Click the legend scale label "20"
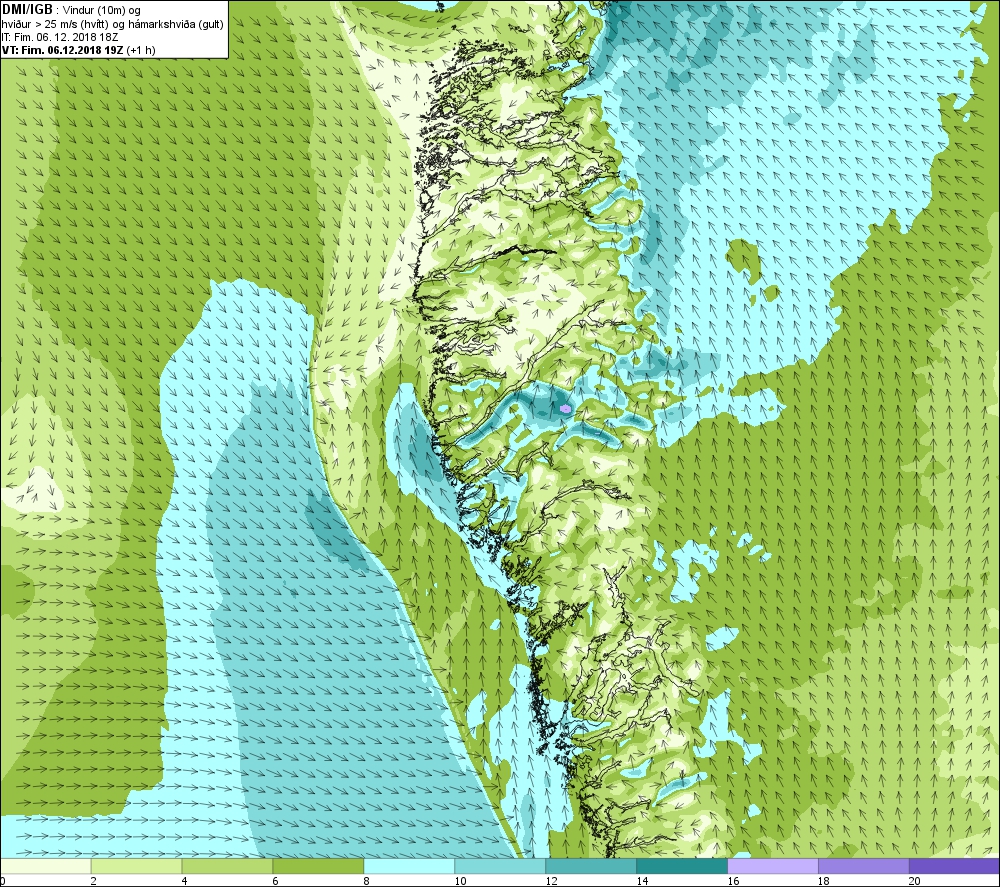The height and width of the screenshot is (887, 1000). pyautogui.click(x=915, y=881)
